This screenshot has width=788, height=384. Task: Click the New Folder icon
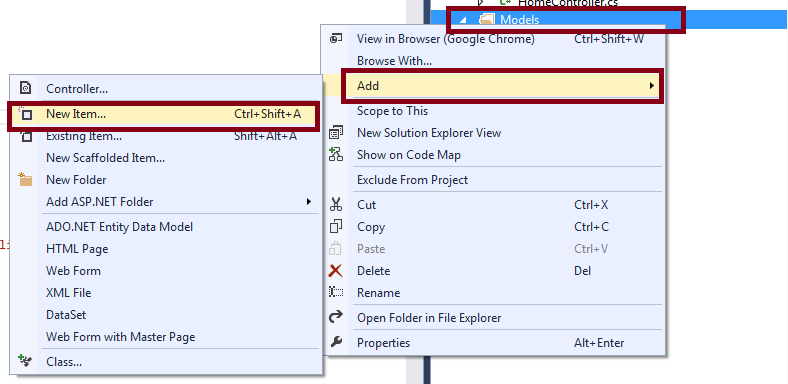tap(25, 179)
